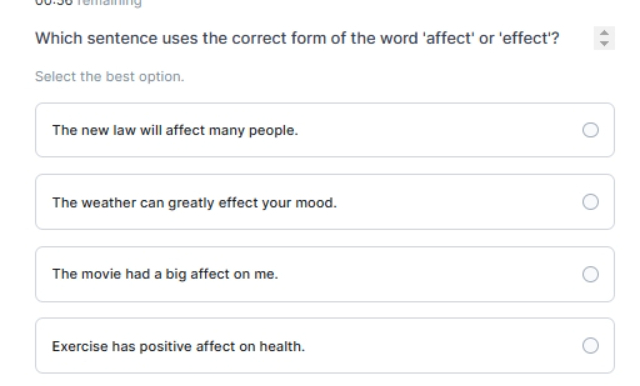Select radio for 'Exercise has positive affect' option
Viewport: 640px width, 386px height.
tap(590, 346)
